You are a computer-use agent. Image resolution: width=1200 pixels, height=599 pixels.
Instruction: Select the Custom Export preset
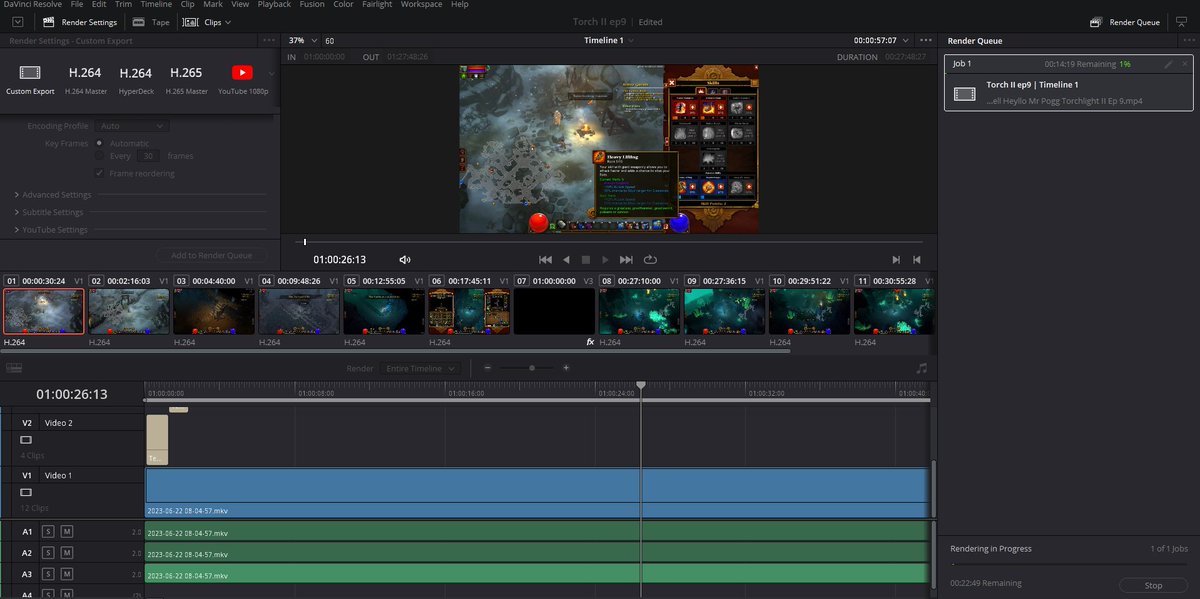click(31, 79)
